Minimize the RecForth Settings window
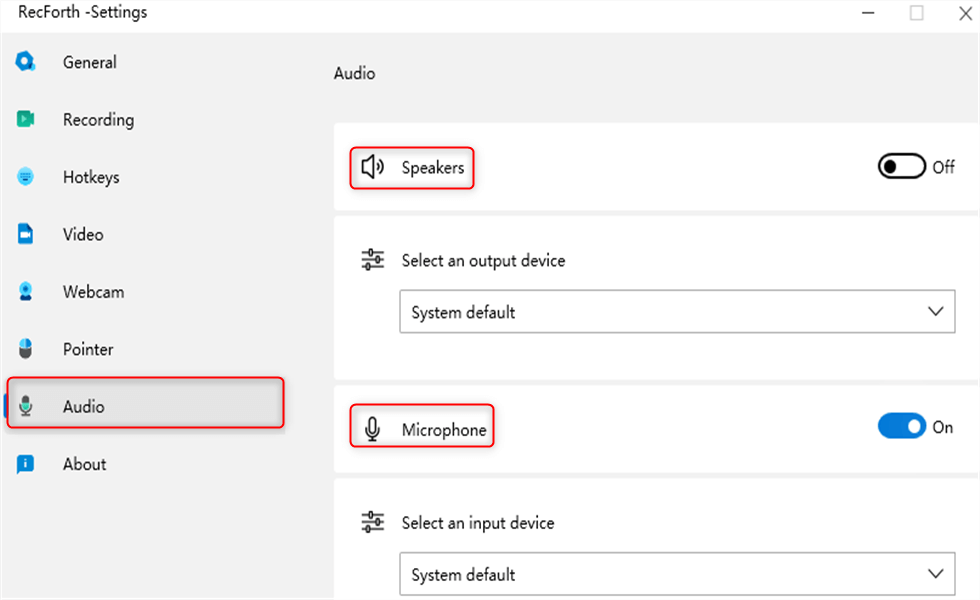Viewport: 980px width, 600px height. point(868,12)
